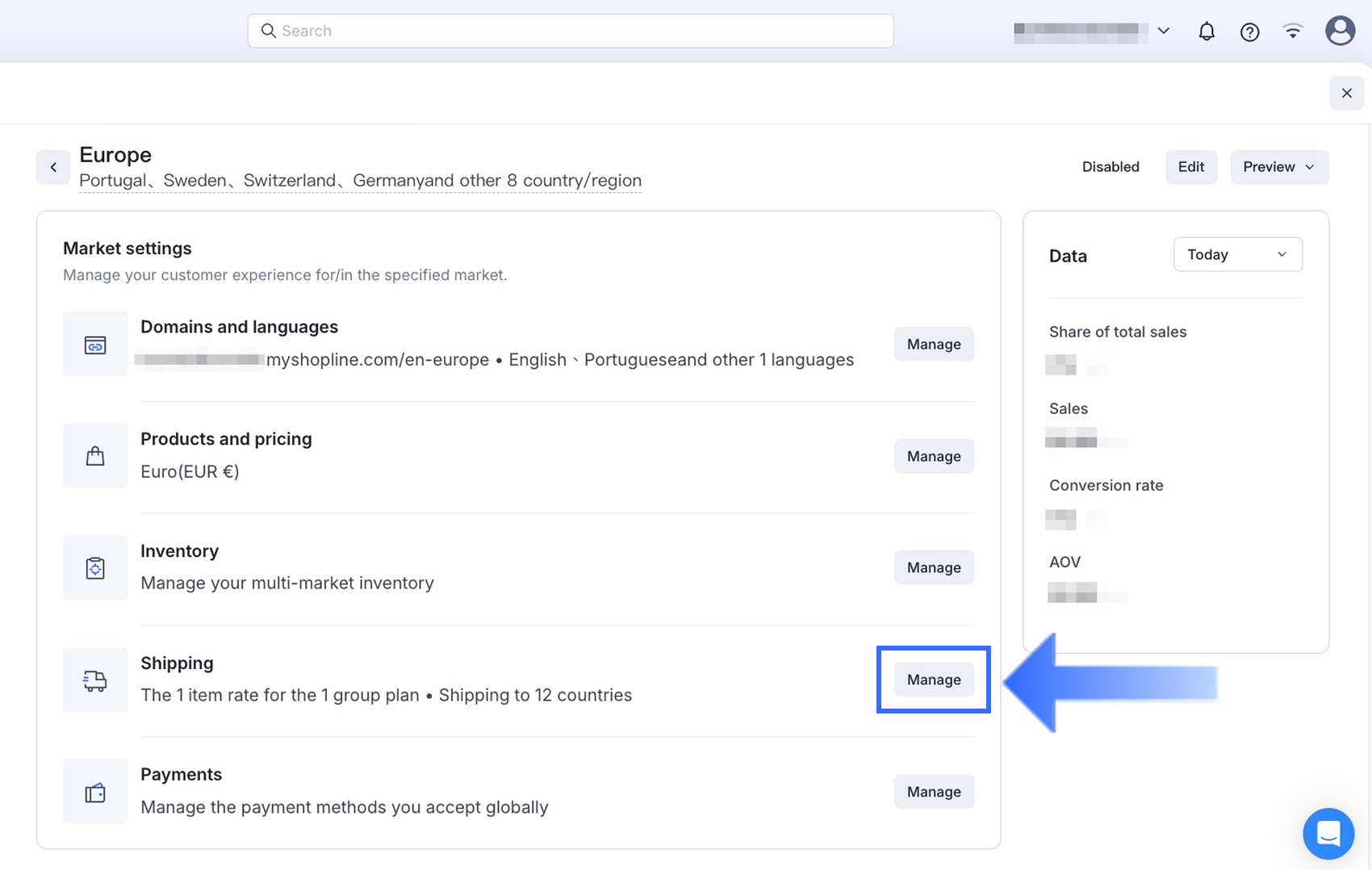Manage Domains and languages
The height and width of the screenshot is (870, 1372).
coord(933,344)
